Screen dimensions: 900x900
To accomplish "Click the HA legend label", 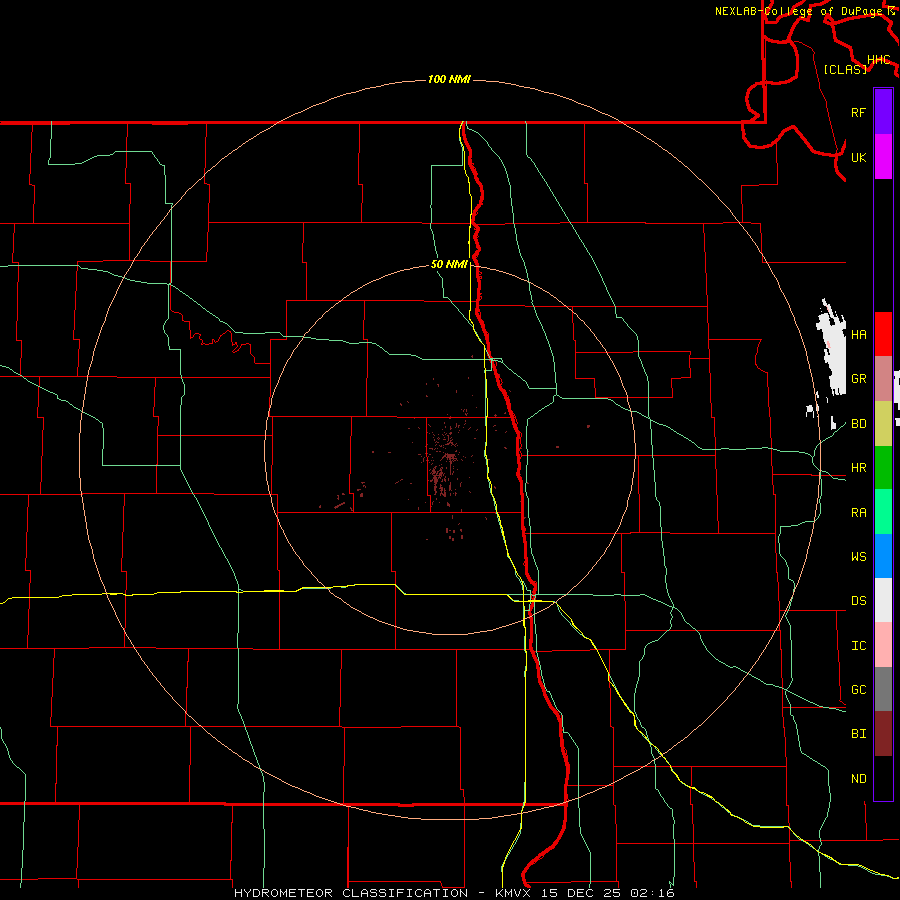I will click(x=858, y=335).
